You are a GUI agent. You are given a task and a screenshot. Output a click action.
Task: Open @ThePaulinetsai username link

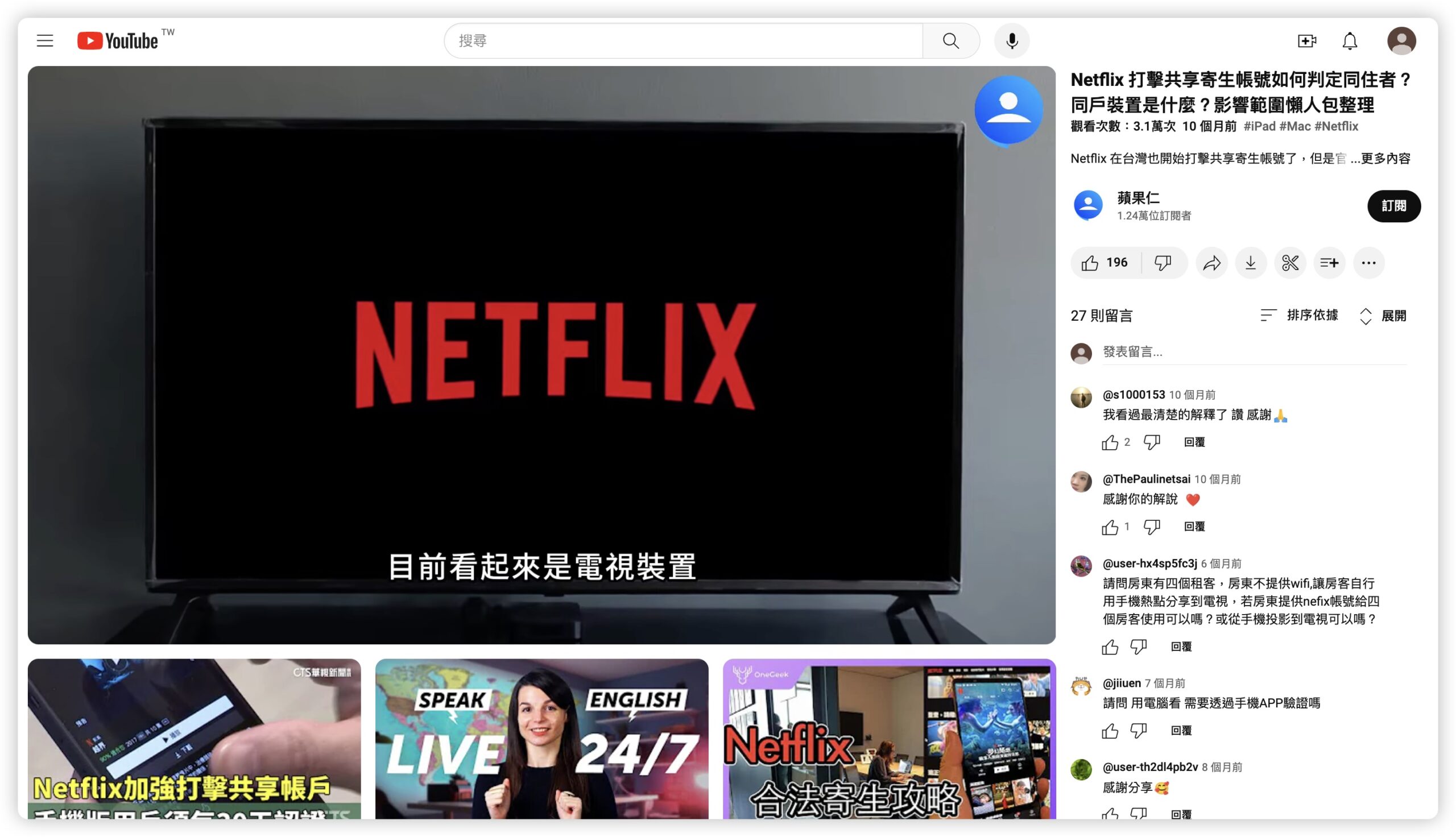(1146, 479)
